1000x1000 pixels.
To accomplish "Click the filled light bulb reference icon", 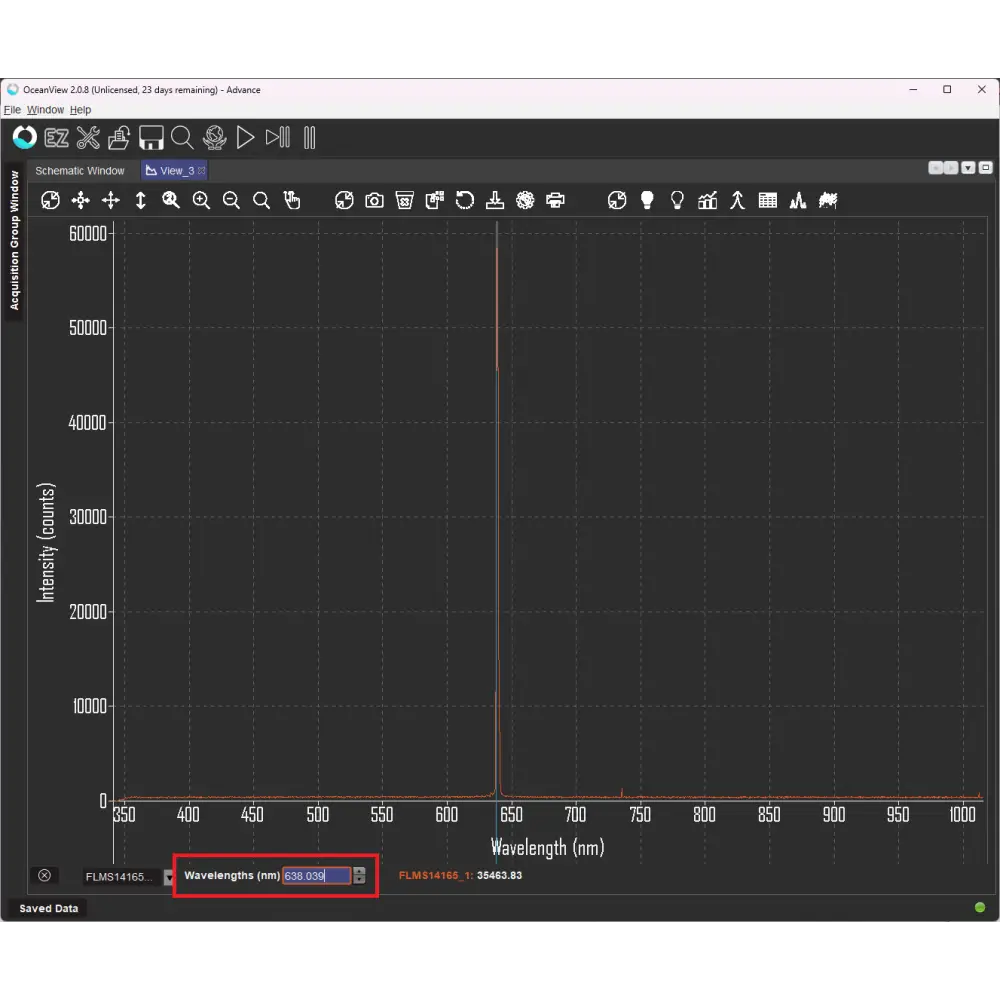I will (647, 201).
